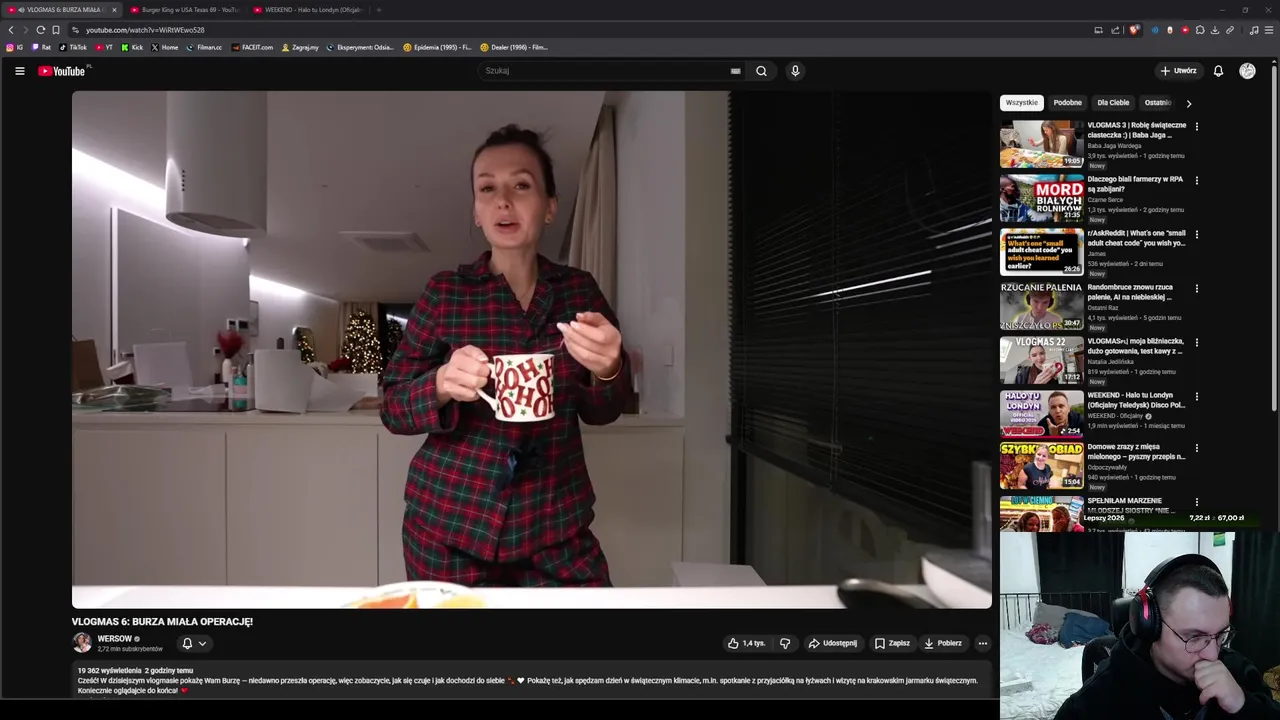Bookmark this page icon
This screenshot has width=1280, height=720.
(56, 30)
